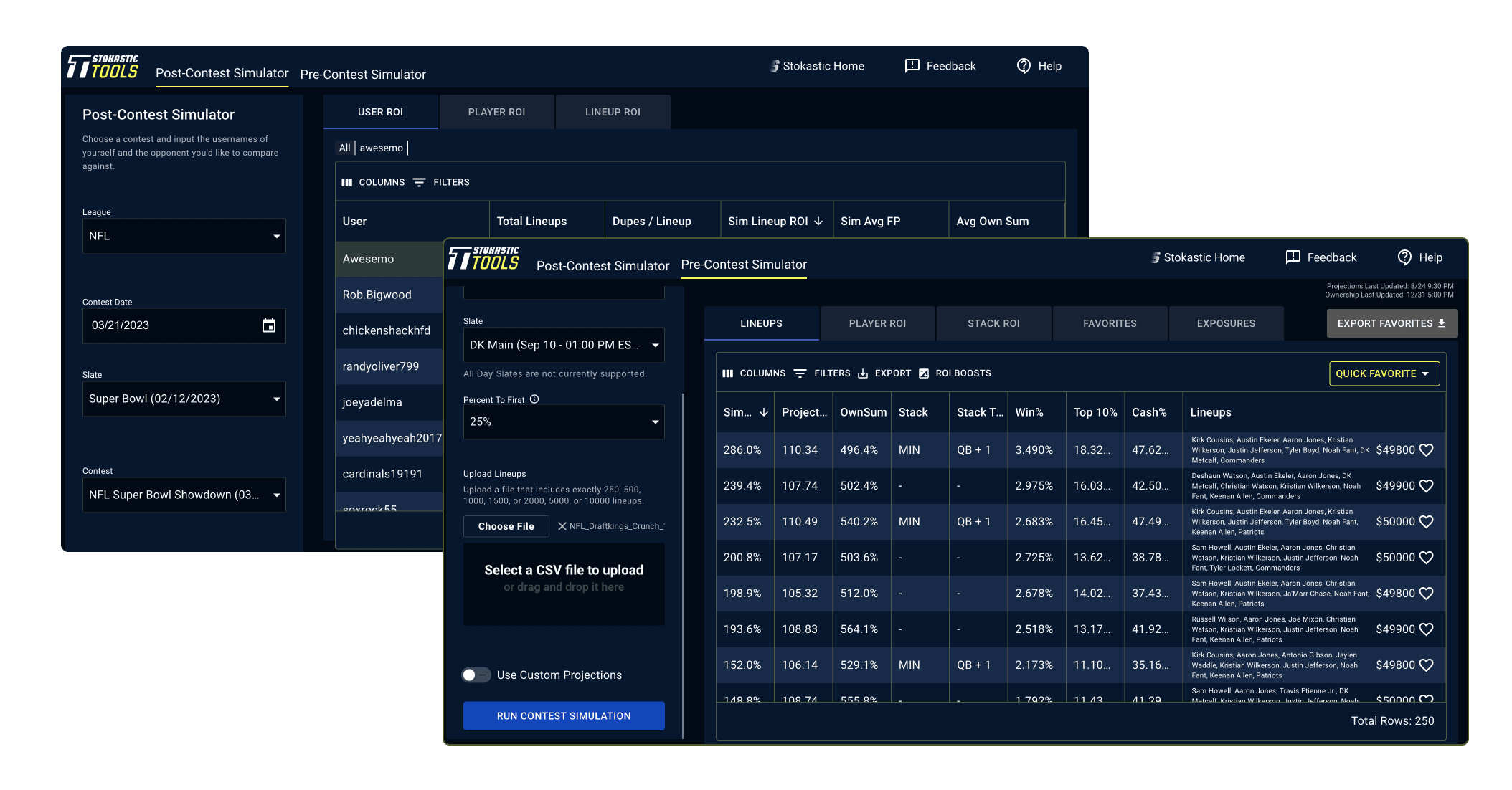This screenshot has width=1512, height=790.
Task: Open the Lineup ROI tab in Post-Contest window
Action: coord(613,112)
